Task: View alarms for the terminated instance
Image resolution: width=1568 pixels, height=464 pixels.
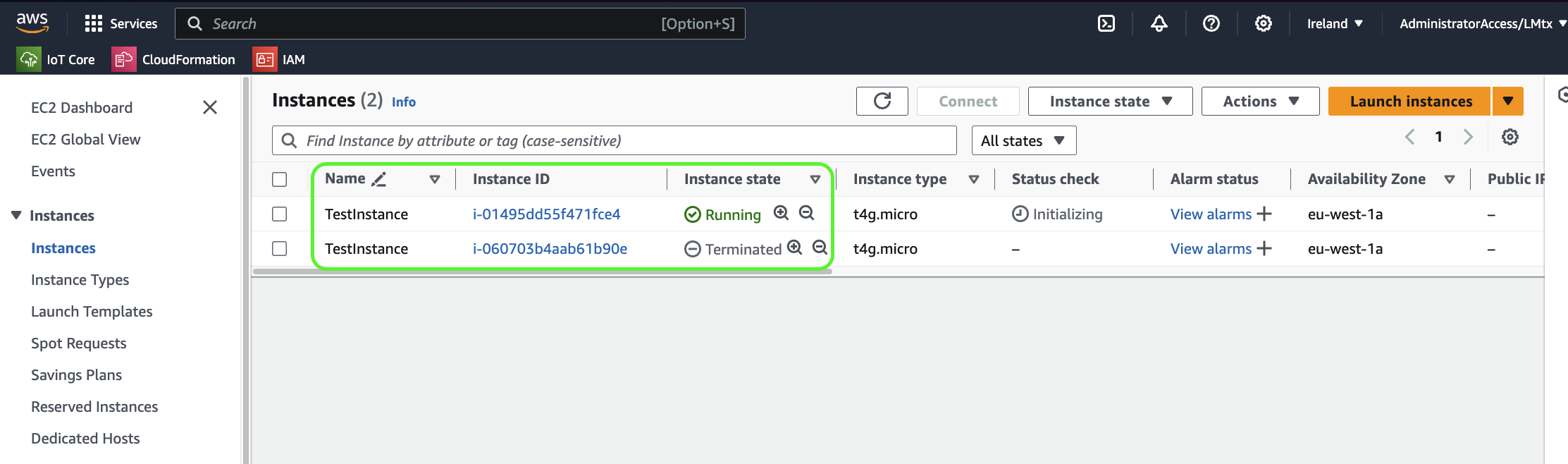Action: [x=1211, y=248]
